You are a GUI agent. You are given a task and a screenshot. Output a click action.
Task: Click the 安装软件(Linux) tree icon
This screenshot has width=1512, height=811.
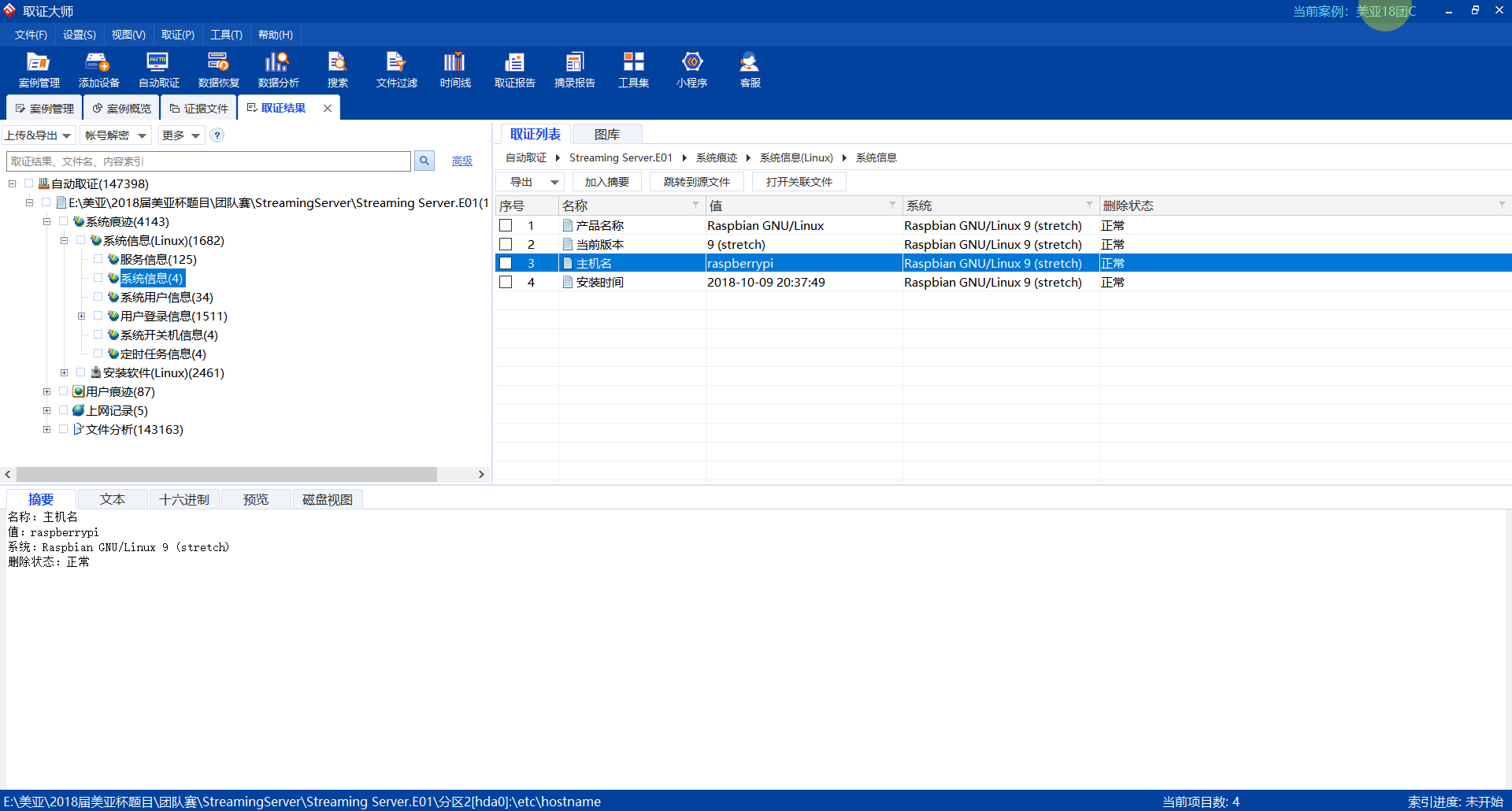click(x=96, y=372)
